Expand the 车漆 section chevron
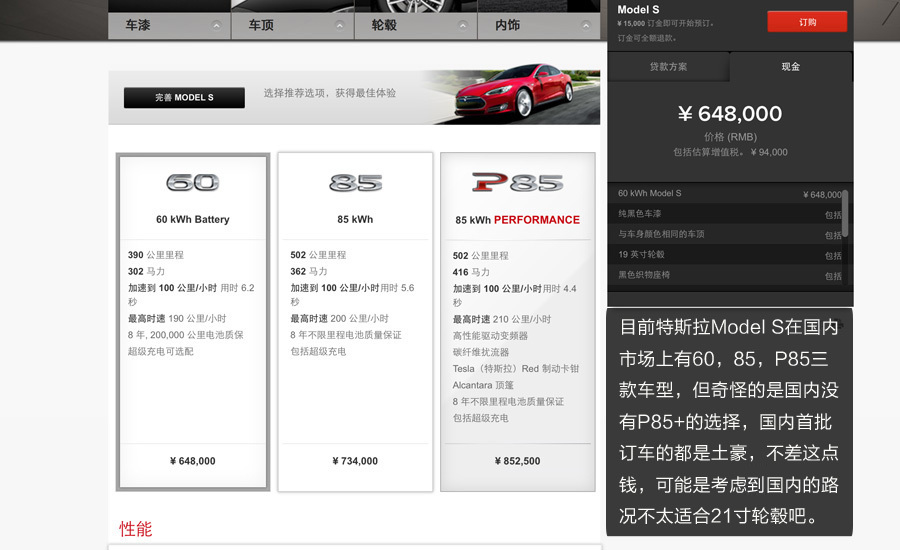Image resolution: width=900 pixels, height=550 pixels. (216, 25)
